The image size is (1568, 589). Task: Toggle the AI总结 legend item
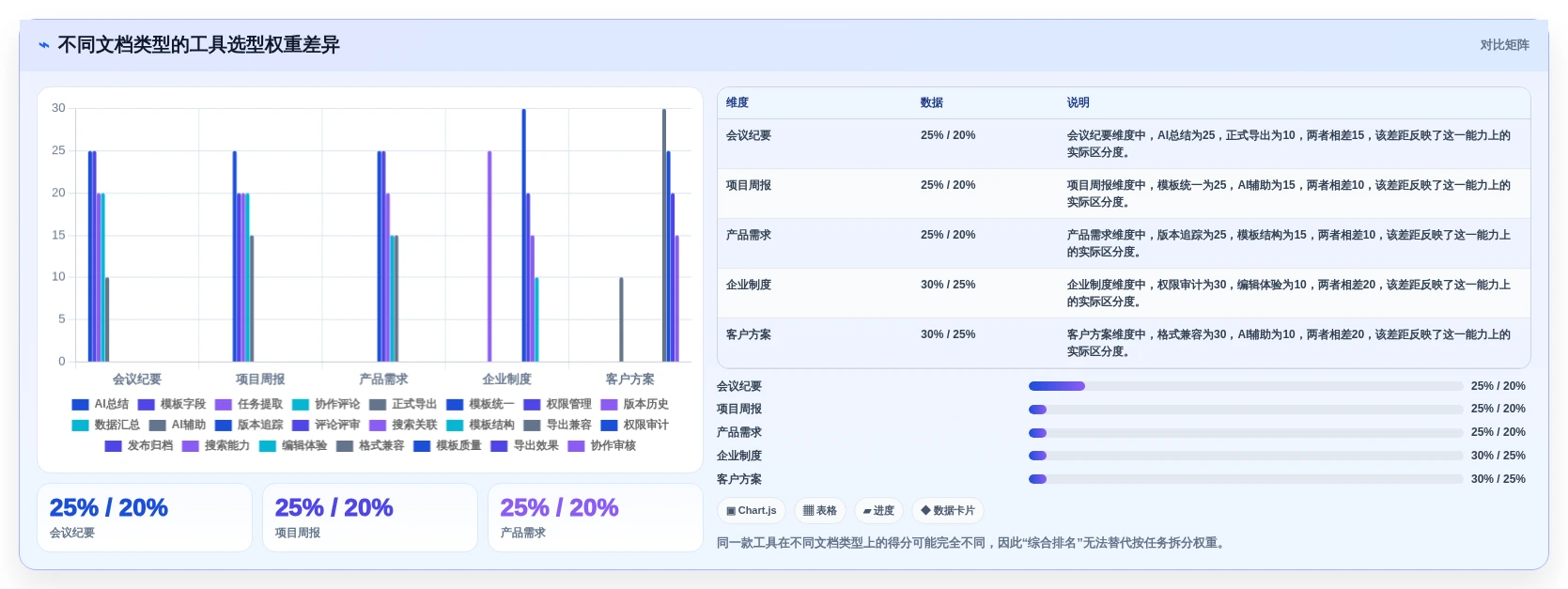click(100, 405)
